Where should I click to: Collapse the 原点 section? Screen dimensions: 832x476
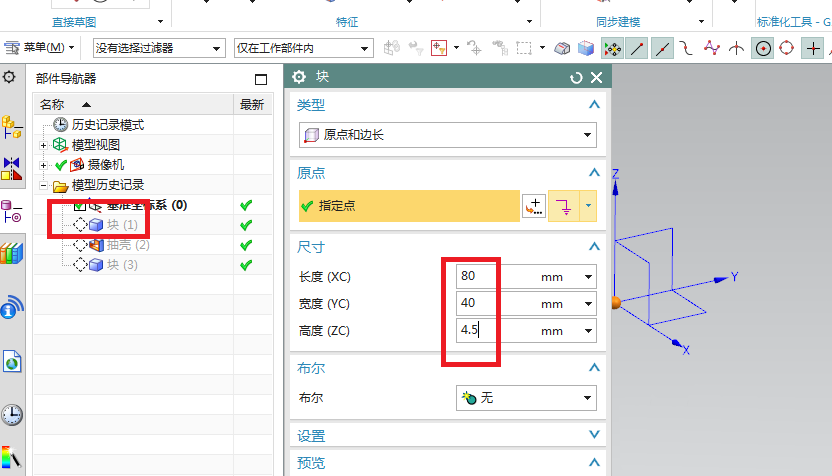[594, 172]
